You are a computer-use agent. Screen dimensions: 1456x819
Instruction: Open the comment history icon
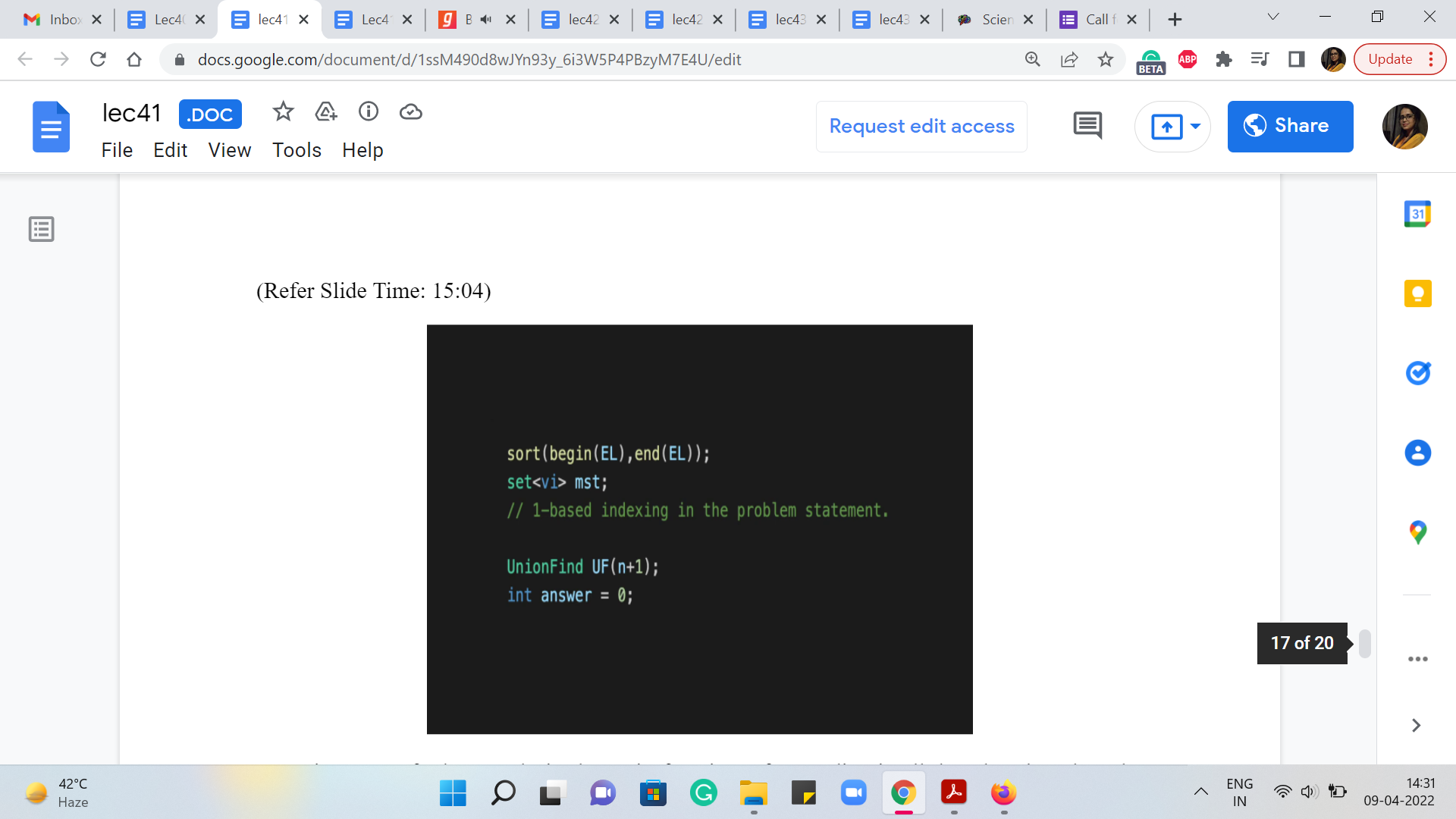coord(1087,126)
